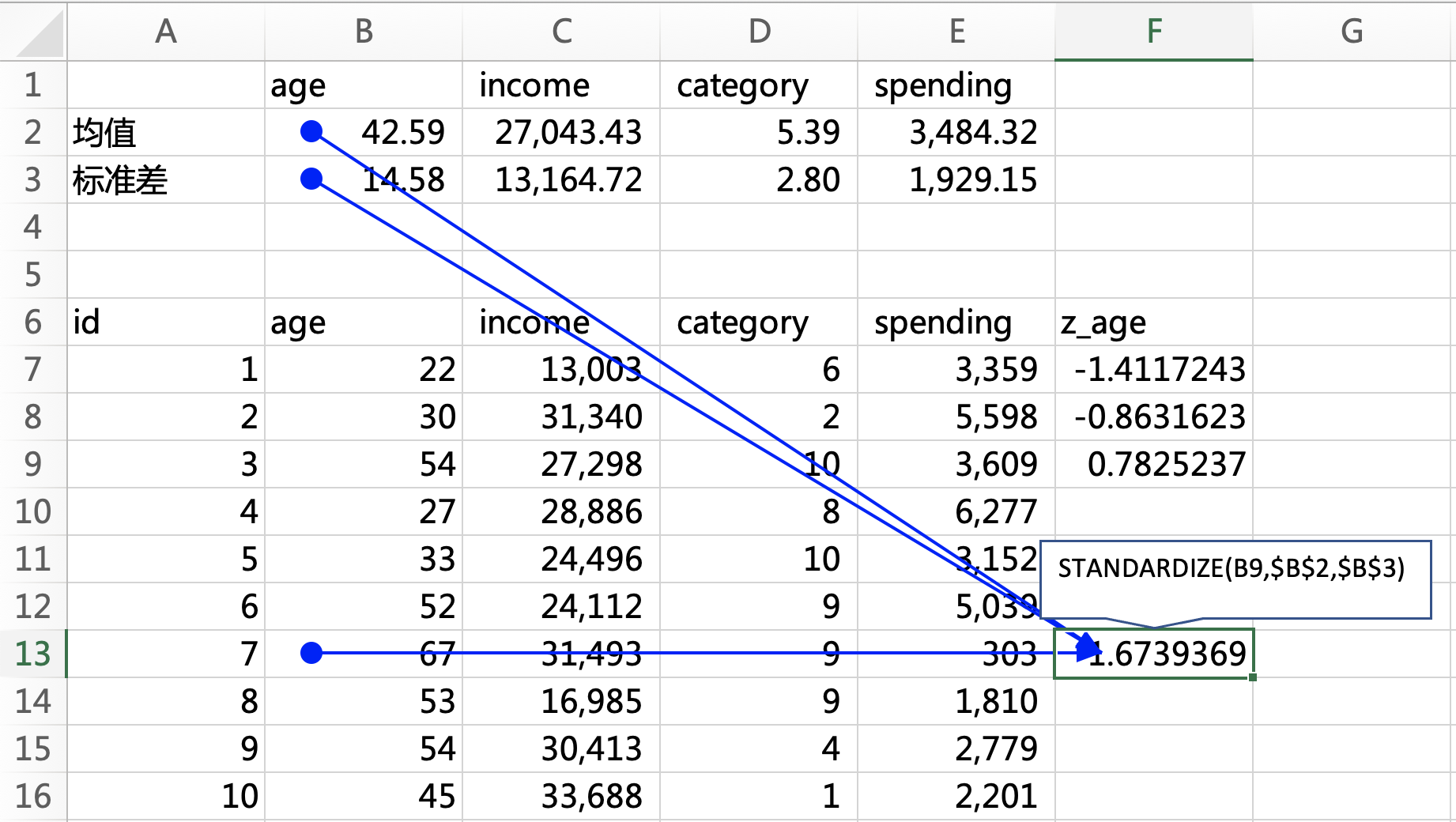1456x822 pixels.
Task: Click column C header
Action: click(561, 32)
